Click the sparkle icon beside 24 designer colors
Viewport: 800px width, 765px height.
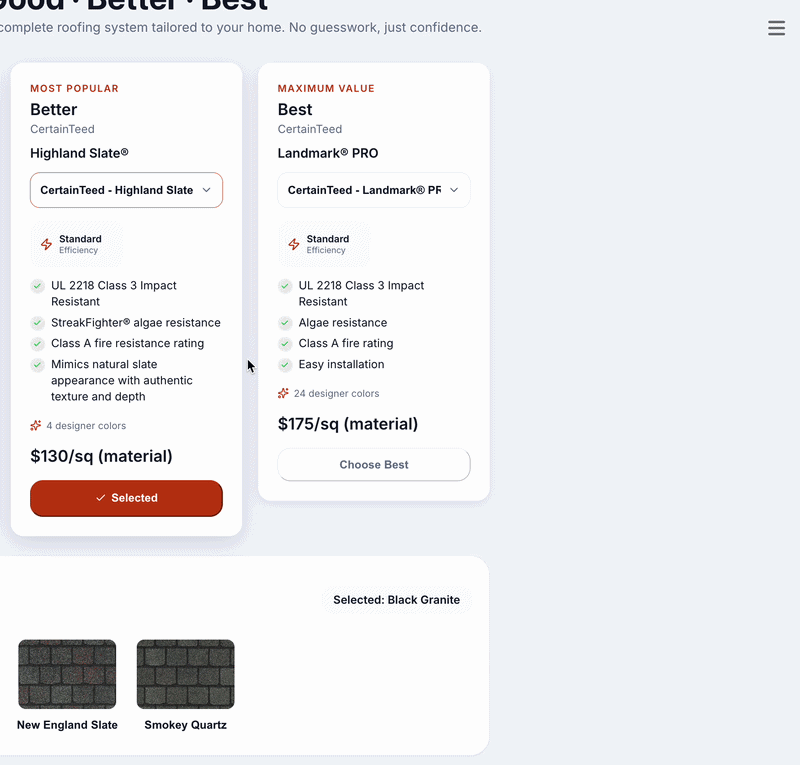(x=283, y=393)
